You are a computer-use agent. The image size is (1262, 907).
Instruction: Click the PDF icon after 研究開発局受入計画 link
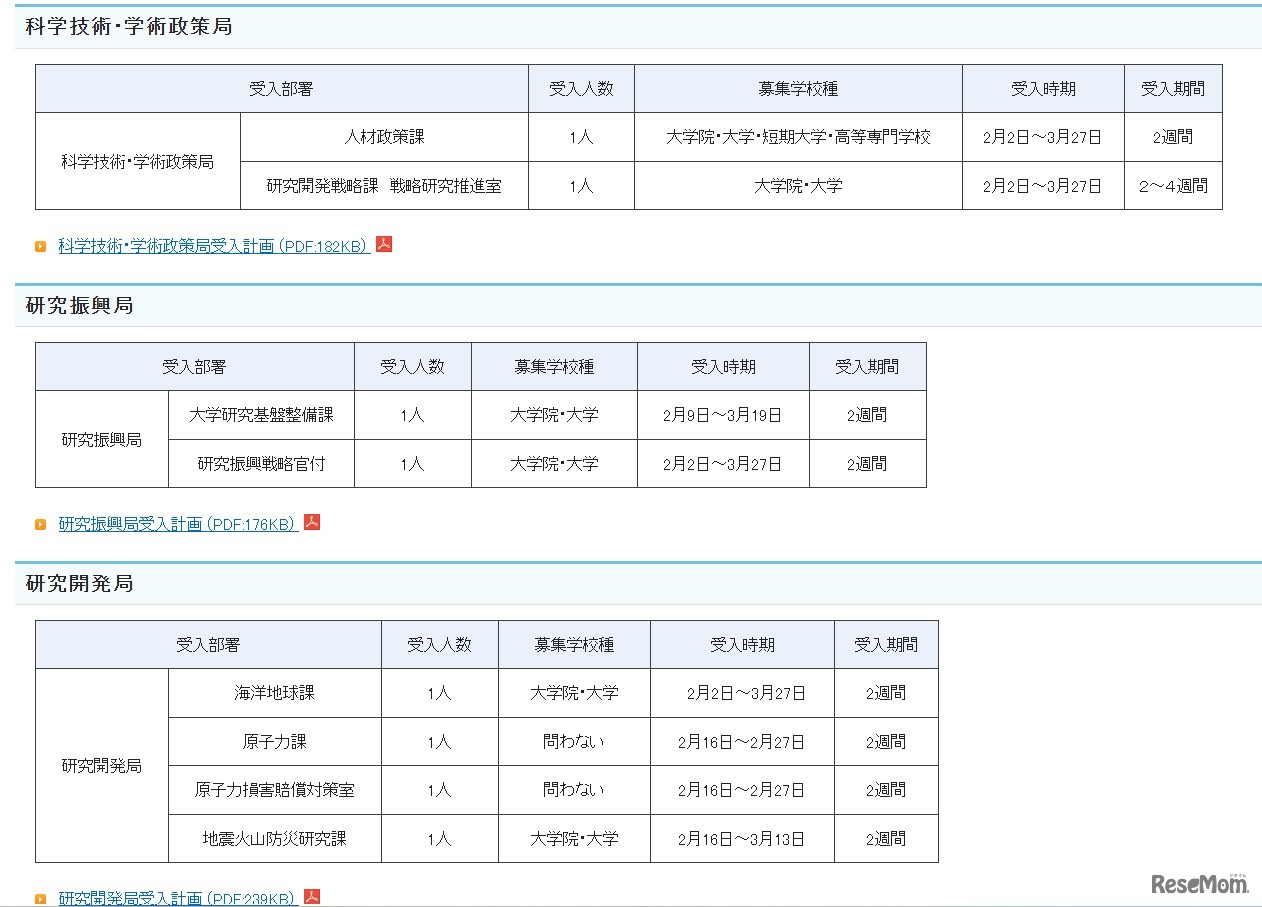click(312, 898)
